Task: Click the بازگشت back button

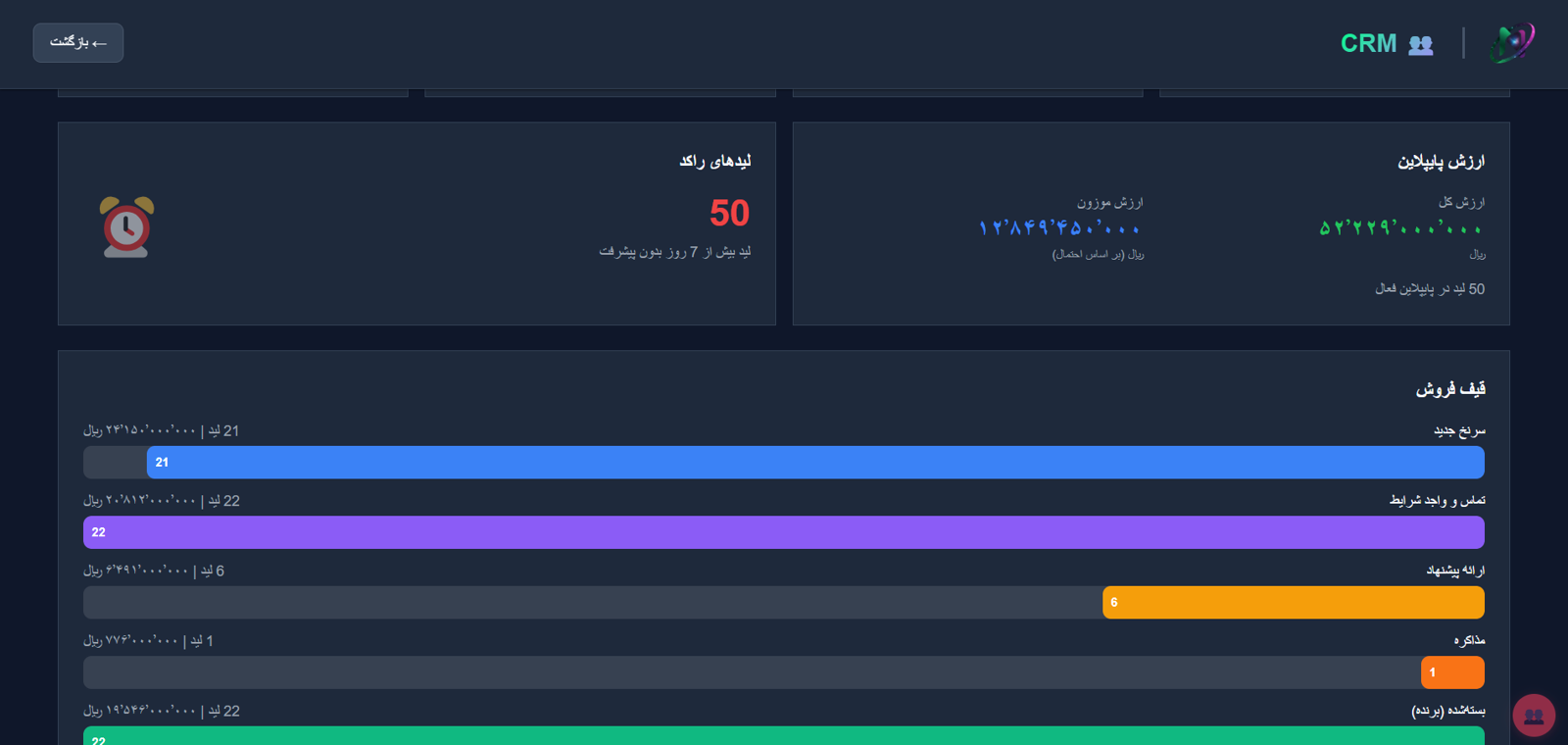Action: click(x=78, y=43)
